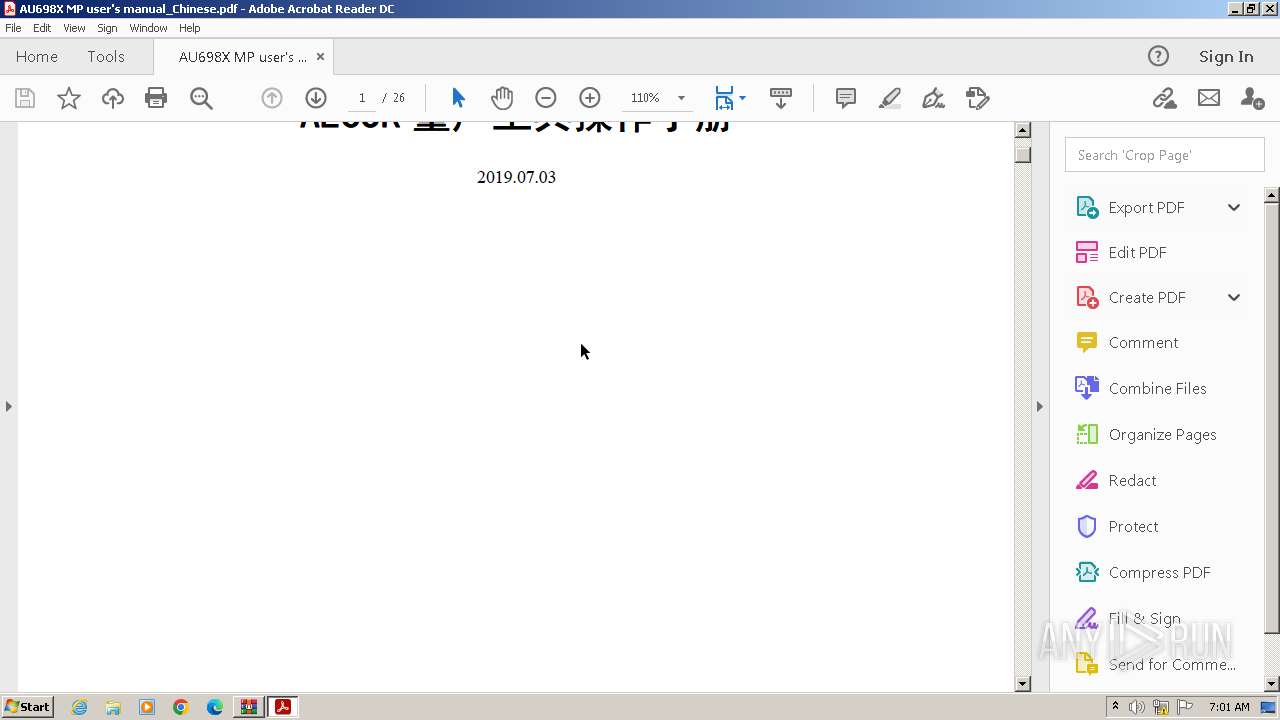Open the Edit menu
This screenshot has height=720, width=1280.
coord(42,28)
